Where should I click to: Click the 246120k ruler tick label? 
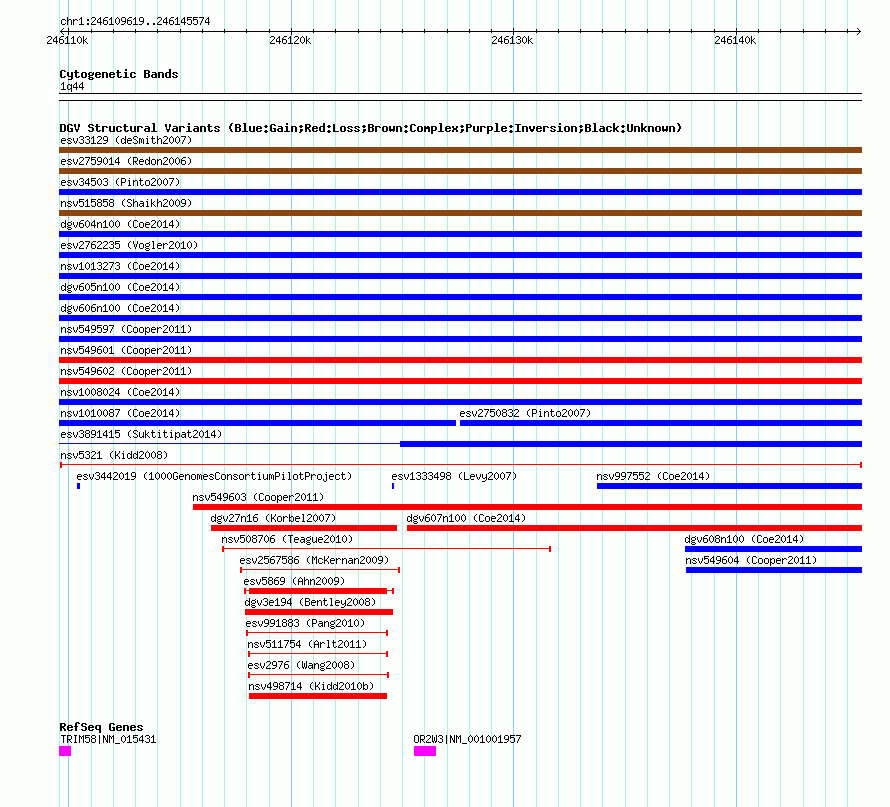(290, 40)
